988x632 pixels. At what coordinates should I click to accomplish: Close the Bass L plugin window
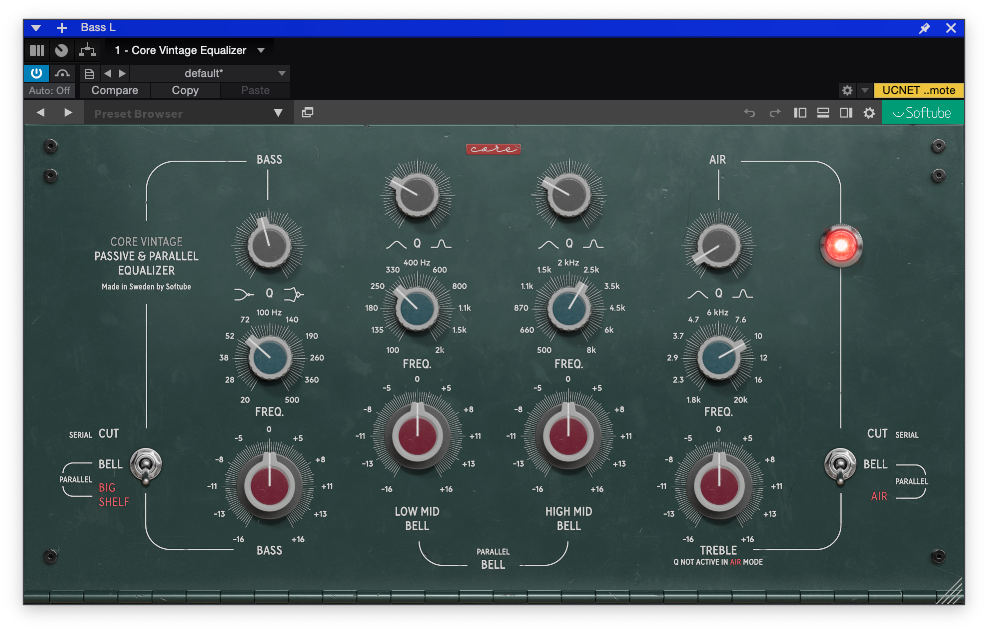pos(951,28)
